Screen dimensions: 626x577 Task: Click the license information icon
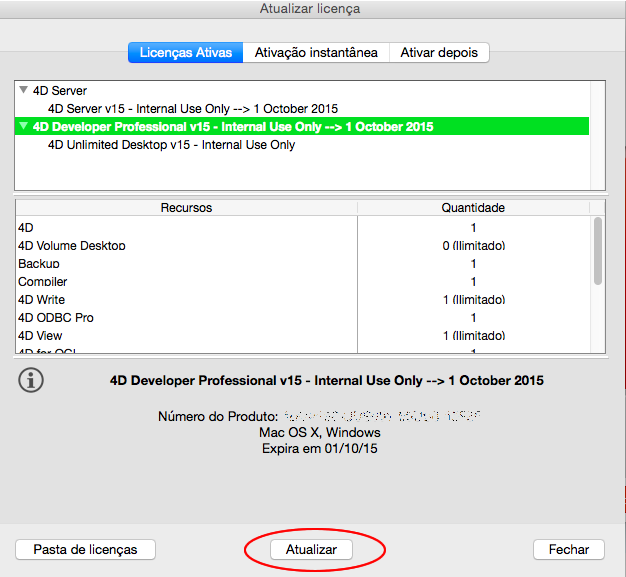(31, 380)
